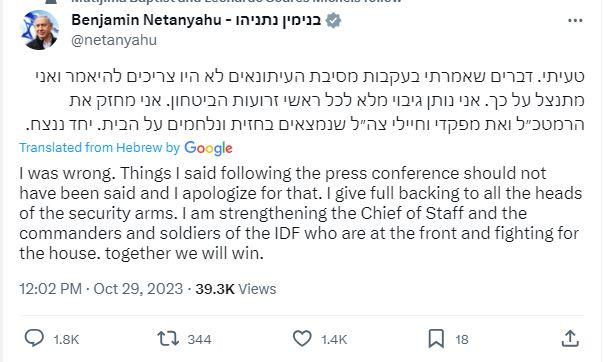The image size is (604, 362).
Task: Click the 'Translated from Hebrew by' link
Action: (100, 147)
